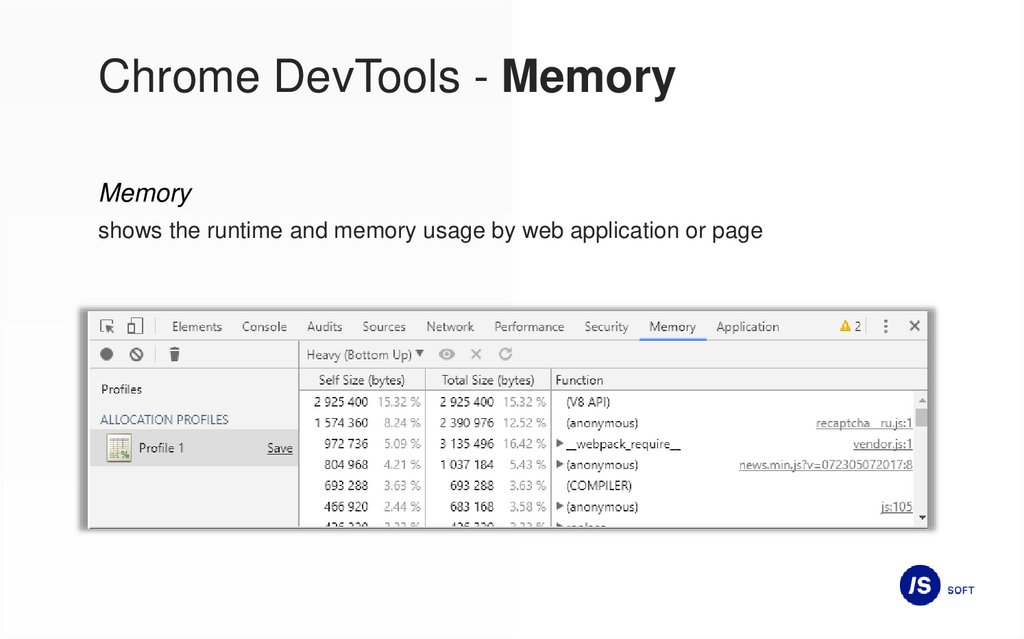
Task: Open the Application tab
Action: (747, 327)
